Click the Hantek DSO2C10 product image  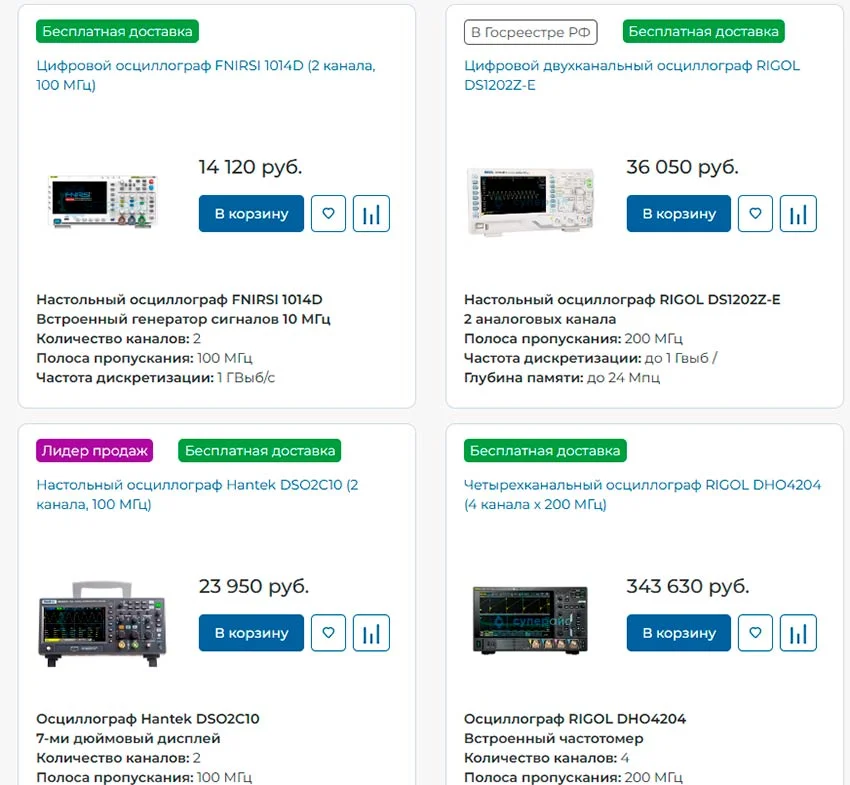coord(102,624)
